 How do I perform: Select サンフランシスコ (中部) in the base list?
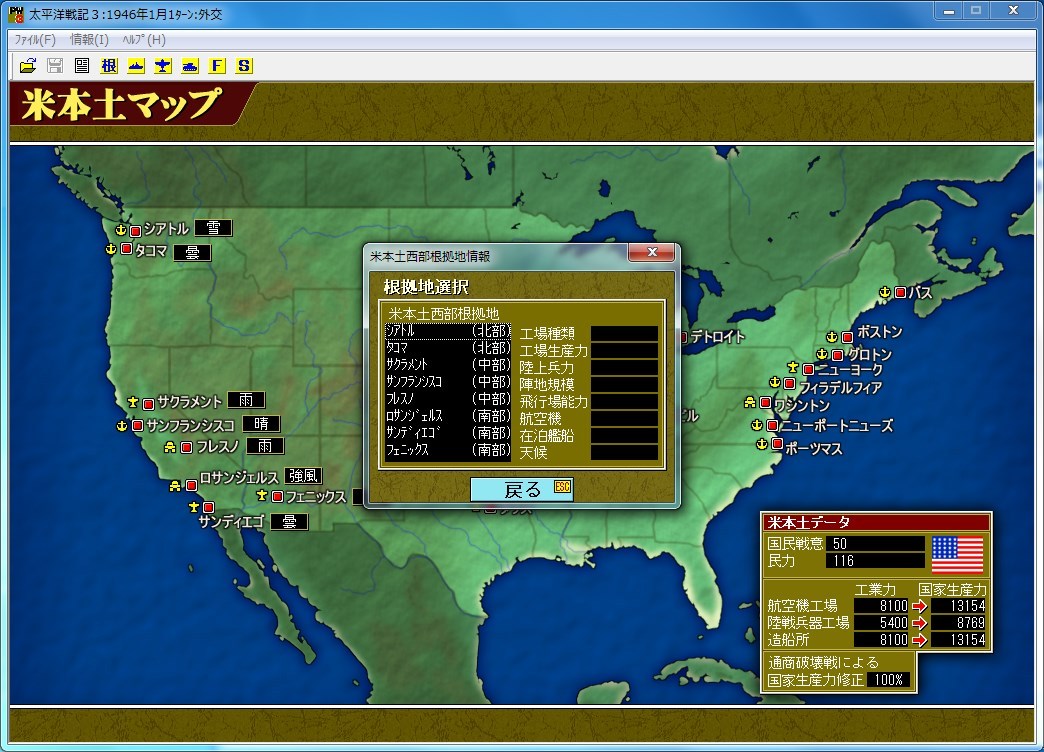[x=448, y=382]
